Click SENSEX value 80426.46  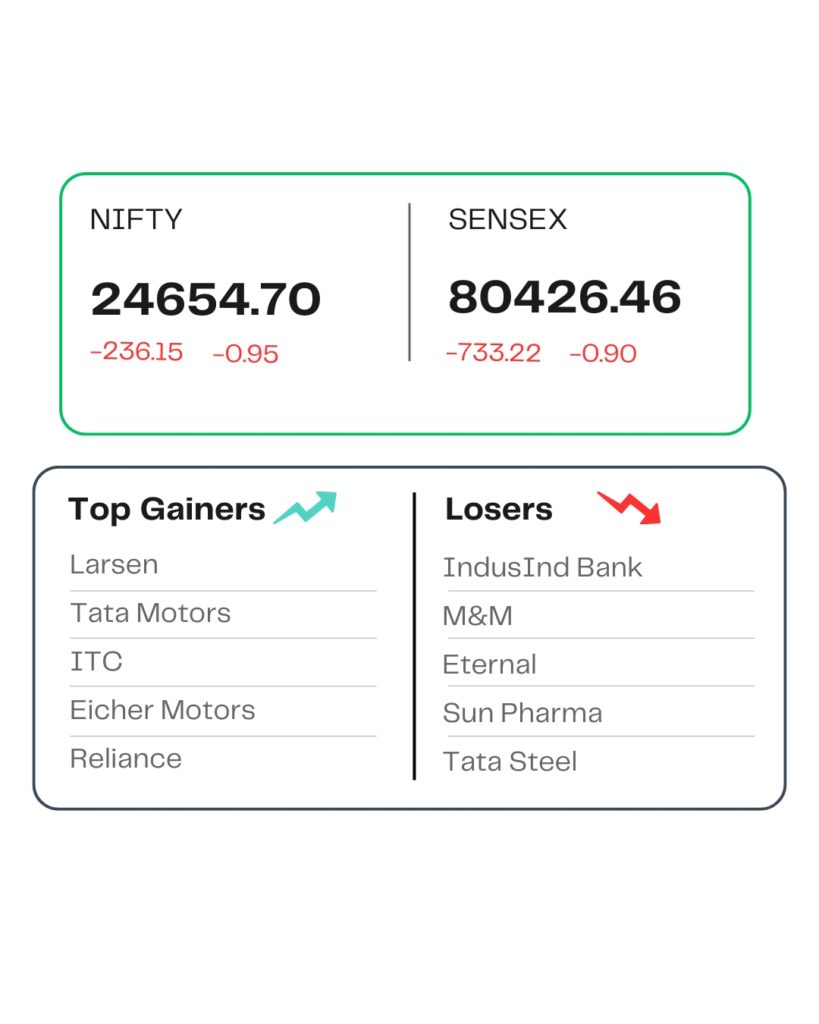[x=564, y=297]
